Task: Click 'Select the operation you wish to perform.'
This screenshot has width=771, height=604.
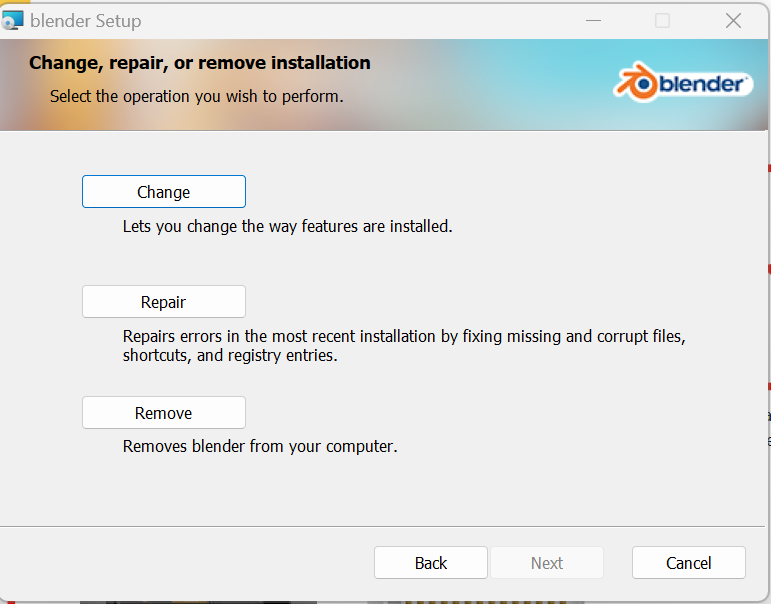Action: click(x=197, y=96)
